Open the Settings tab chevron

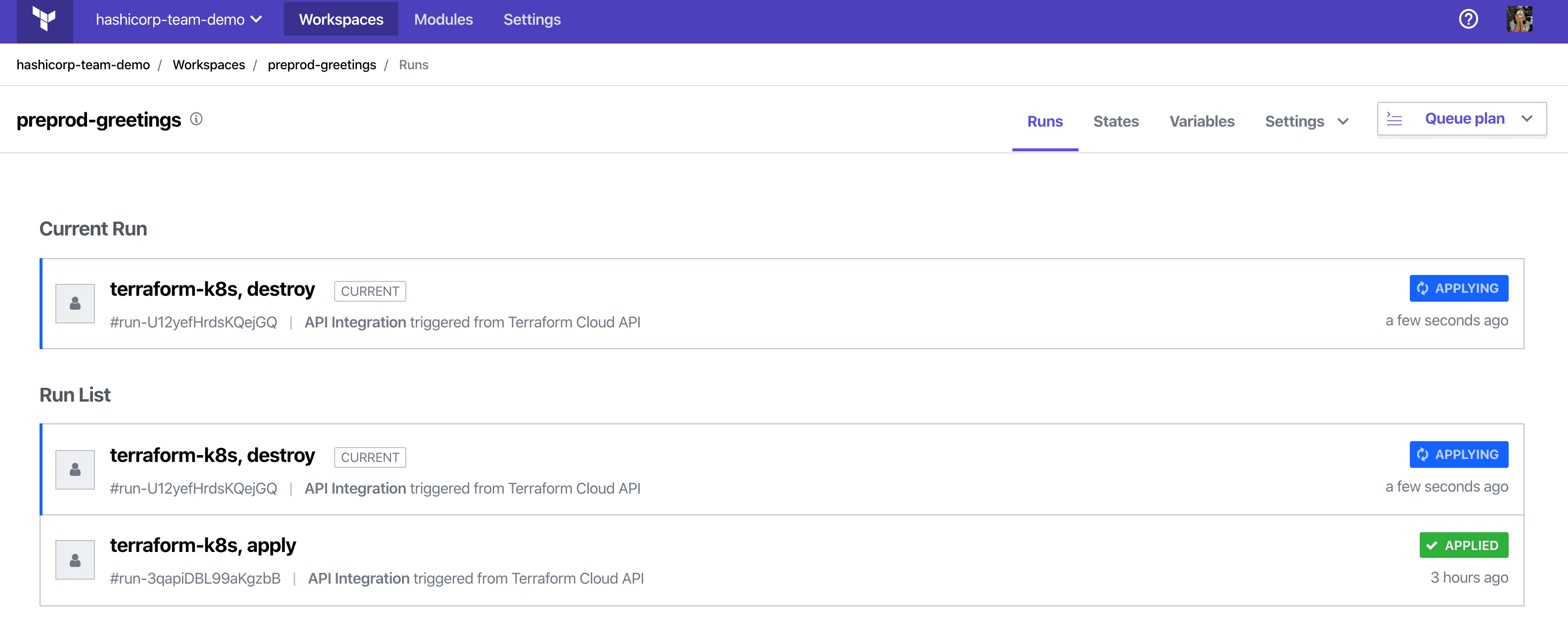[1344, 121]
